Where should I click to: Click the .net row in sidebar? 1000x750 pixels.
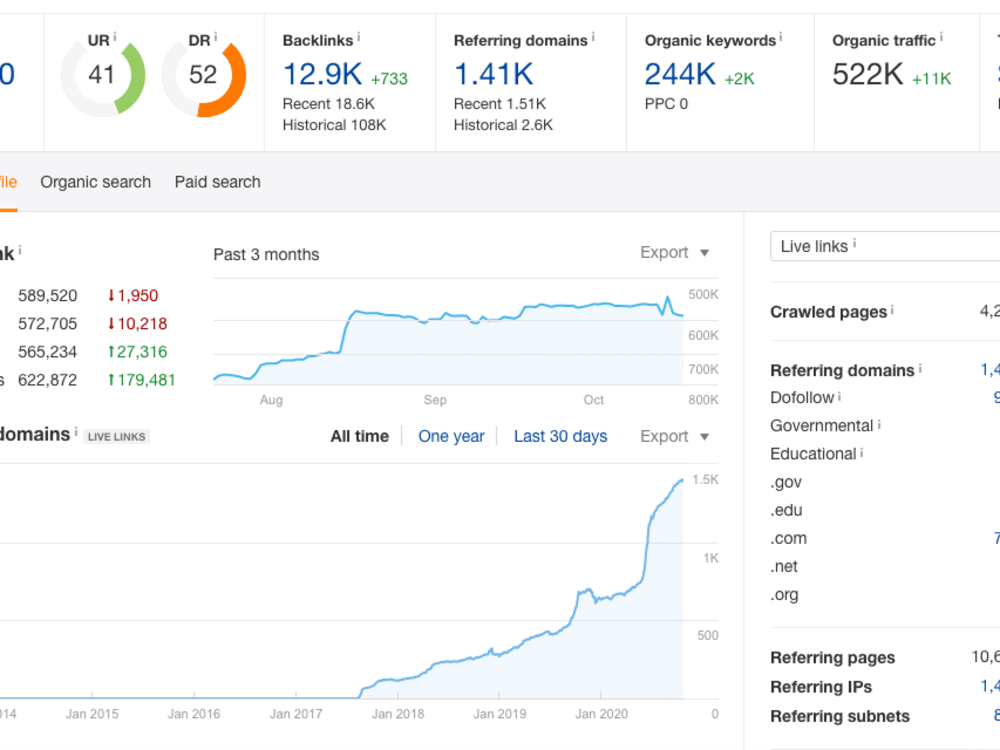pos(784,566)
